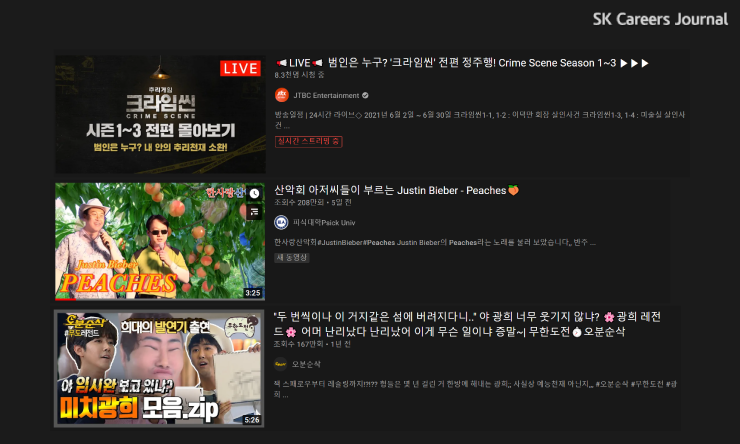Screen dimensions: 740x444
Task: Click the 조회수 208만회 · 5일 전 text
Action: pyautogui.click(x=313, y=202)
